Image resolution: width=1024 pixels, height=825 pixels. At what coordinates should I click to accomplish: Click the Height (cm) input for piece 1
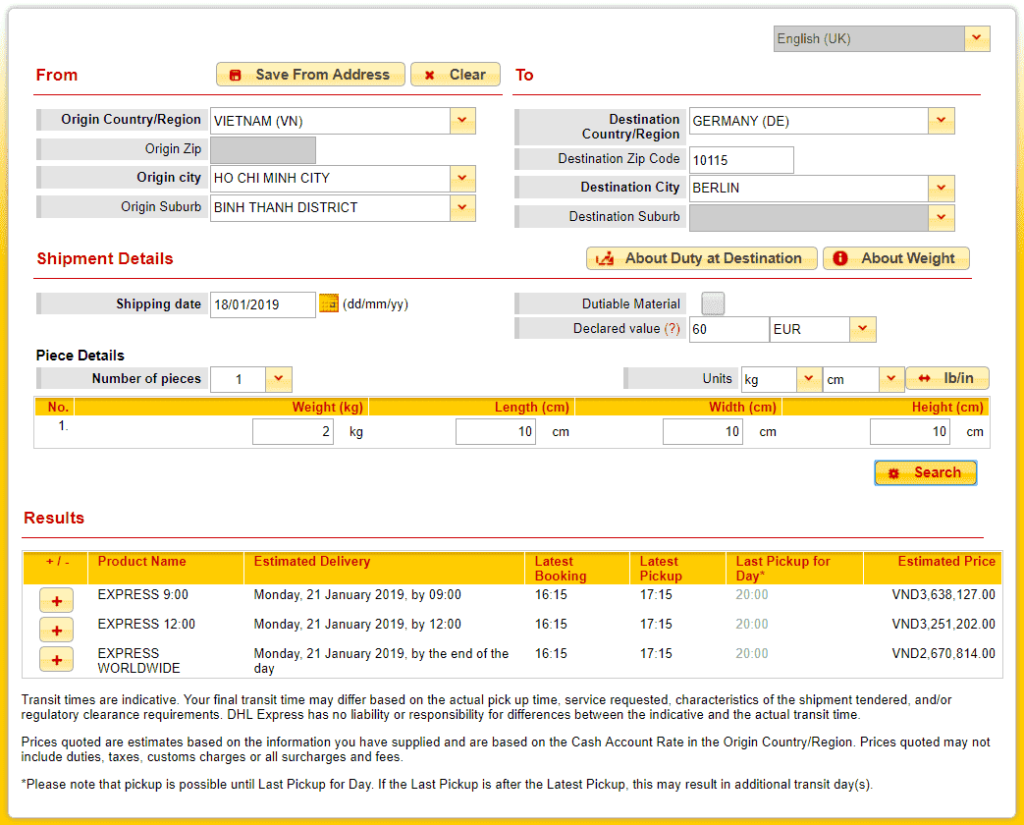point(910,432)
